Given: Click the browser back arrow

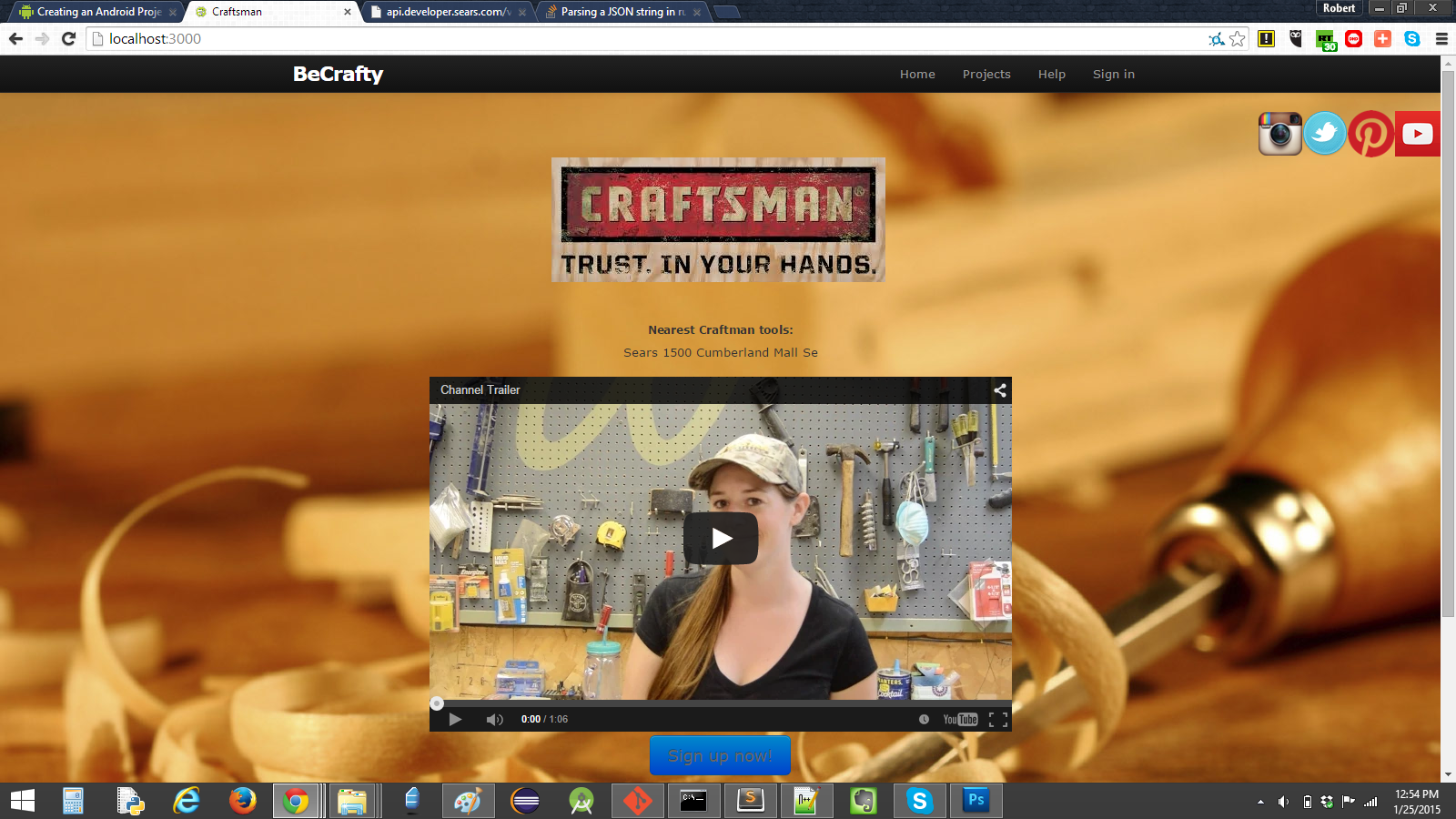Looking at the screenshot, I should coord(15,38).
